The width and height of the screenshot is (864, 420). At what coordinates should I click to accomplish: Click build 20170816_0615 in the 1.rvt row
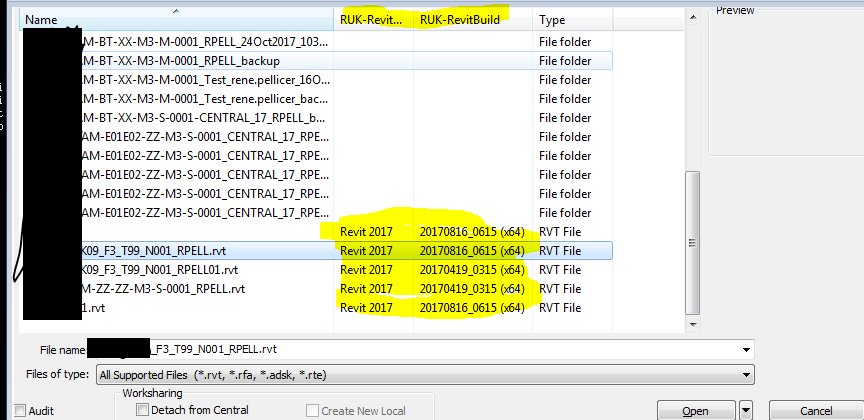[472, 308]
